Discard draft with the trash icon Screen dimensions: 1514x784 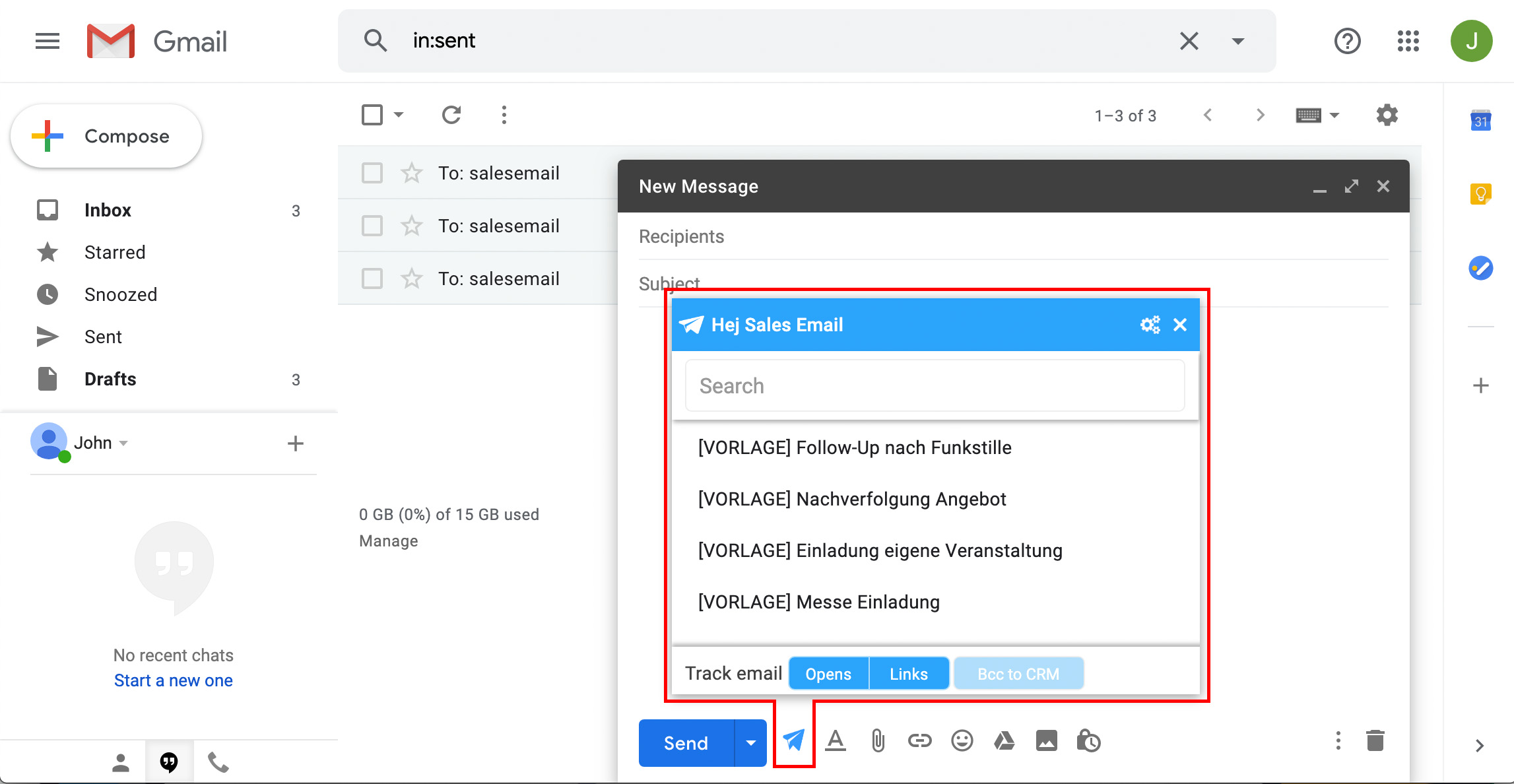click(1375, 741)
